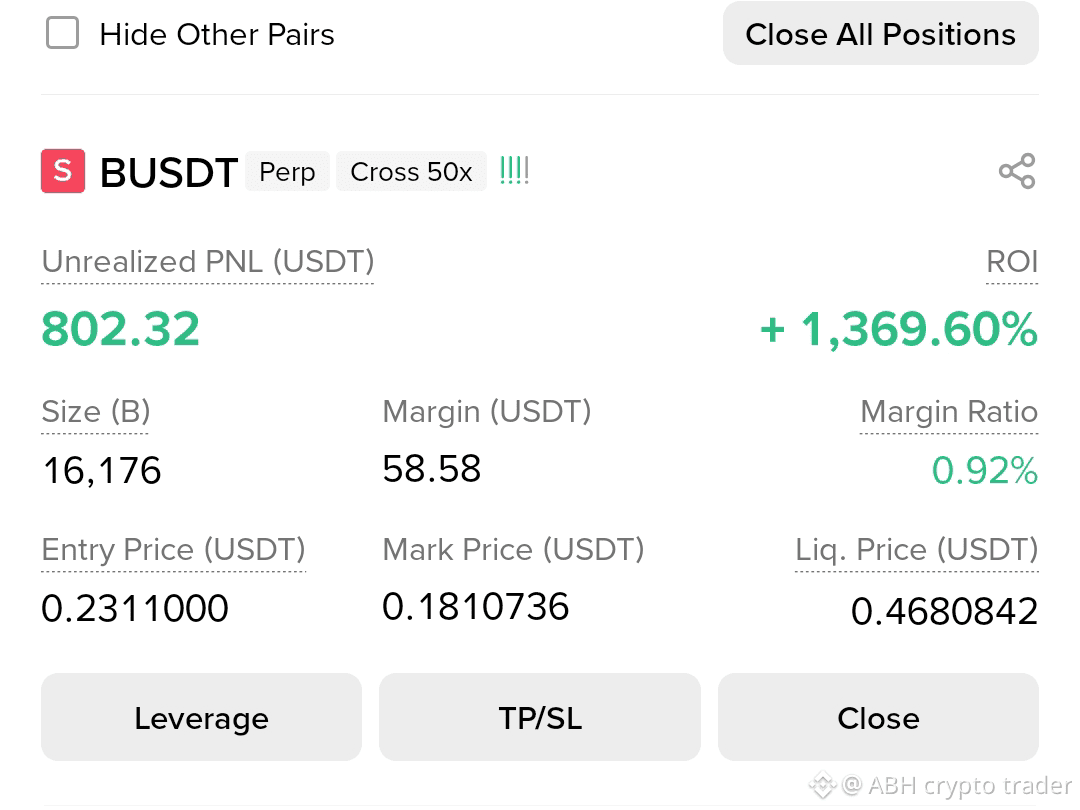Click the Size (B) label
Image resolution: width=1080 pixels, height=810 pixels.
96,412
